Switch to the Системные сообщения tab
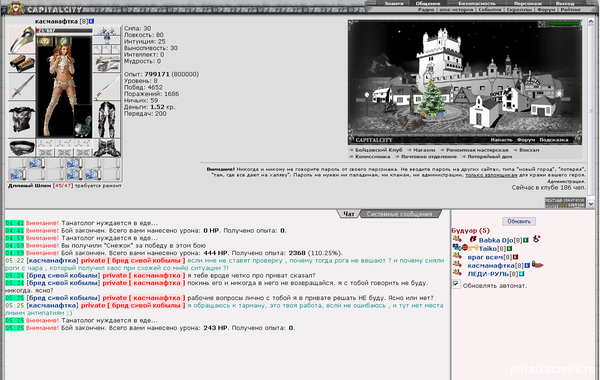600x380 pixels. (x=399, y=214)
